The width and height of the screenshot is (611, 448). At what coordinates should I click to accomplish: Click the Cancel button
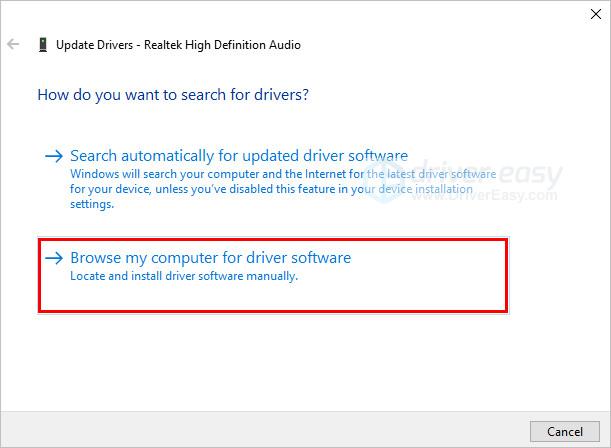pos(565,431)
